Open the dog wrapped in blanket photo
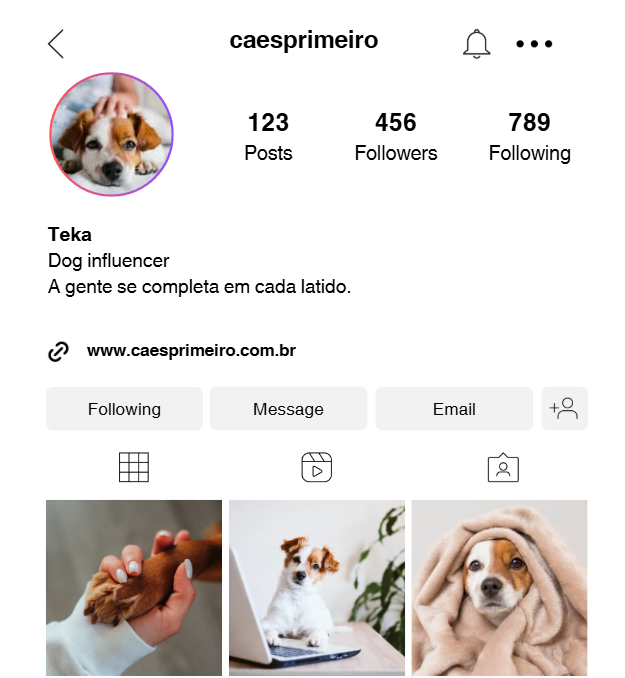The height and width of the screenshot is (678, 625). (500, 588)
